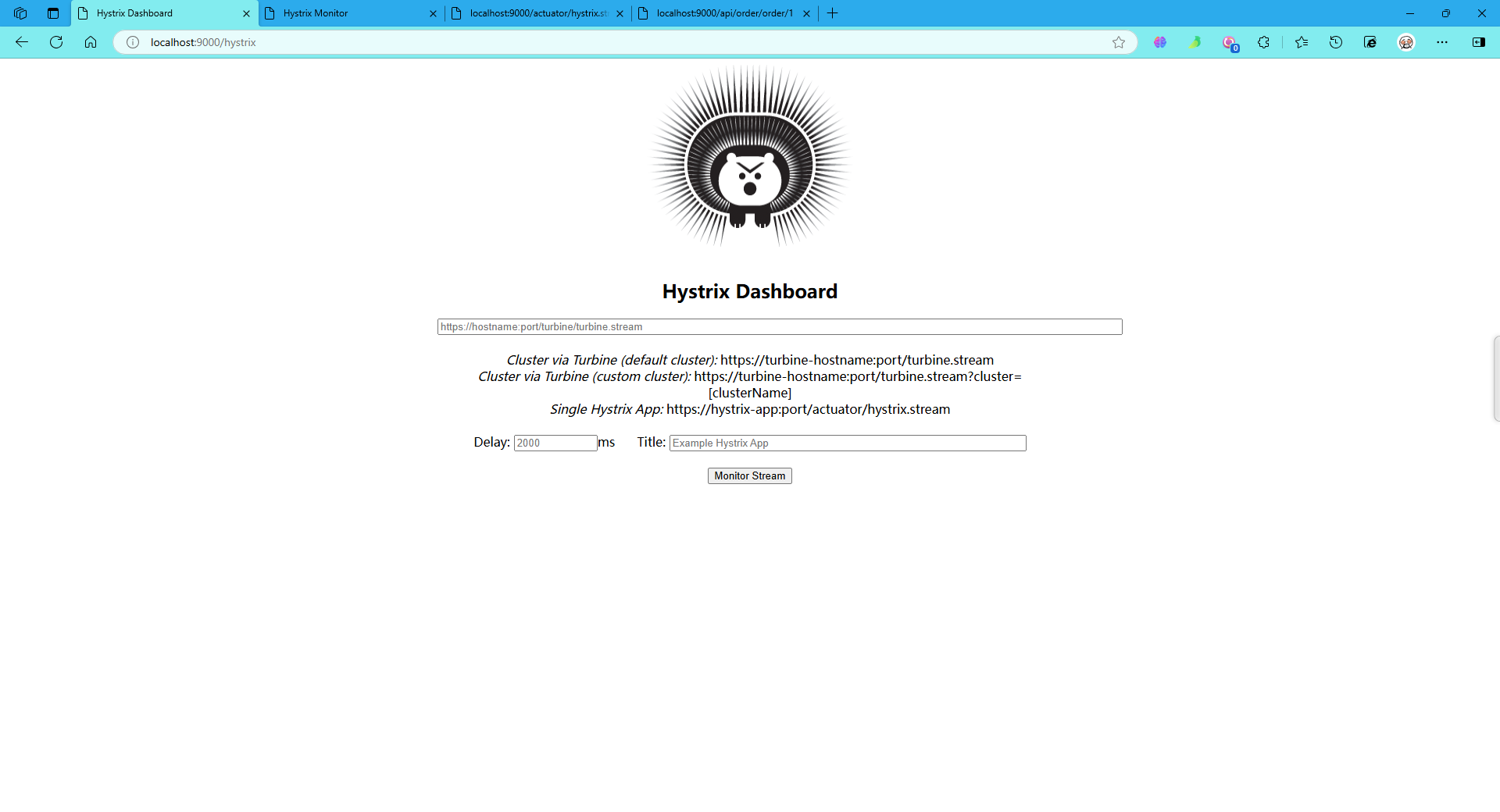1500x812 pixels.
Task: Open browser History
Action: click(1336, 42)
